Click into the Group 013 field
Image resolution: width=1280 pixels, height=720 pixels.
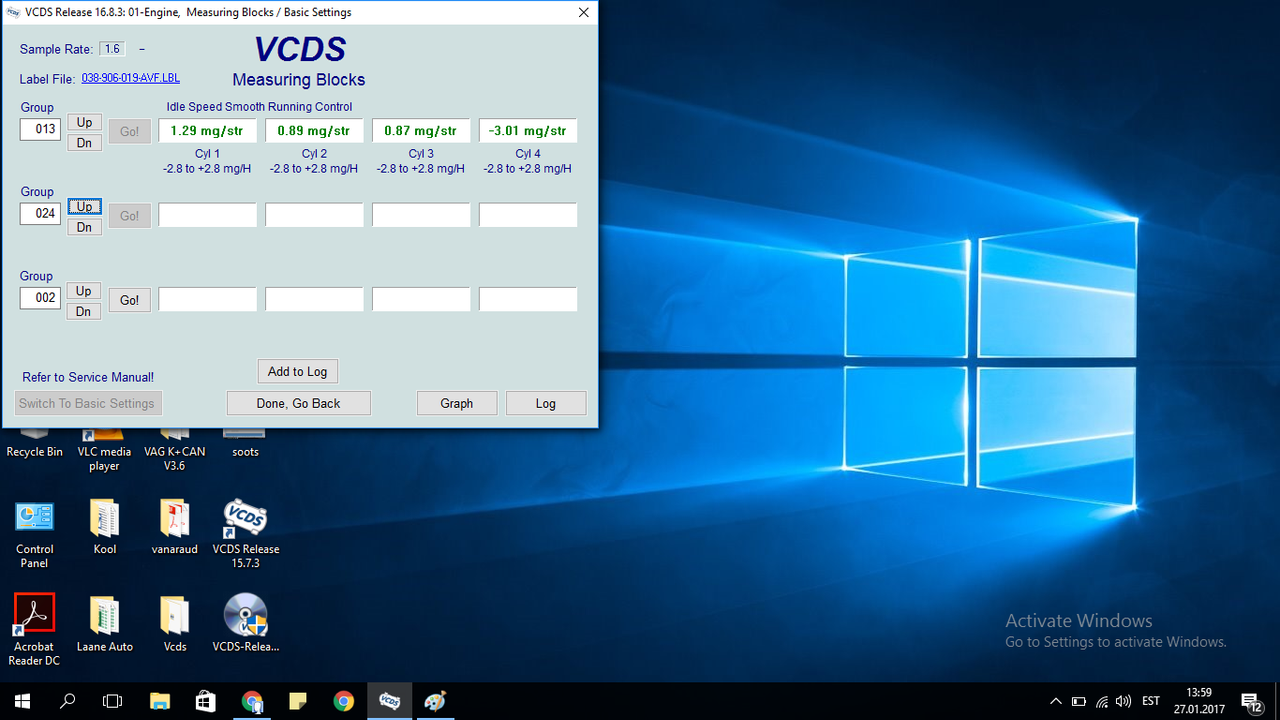point(40,129)
